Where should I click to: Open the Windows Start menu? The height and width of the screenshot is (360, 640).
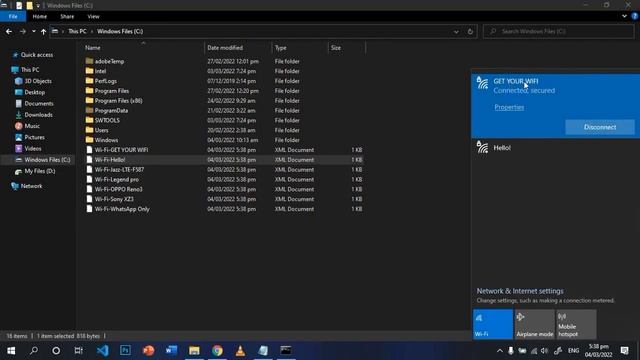(x=11, y=350)
